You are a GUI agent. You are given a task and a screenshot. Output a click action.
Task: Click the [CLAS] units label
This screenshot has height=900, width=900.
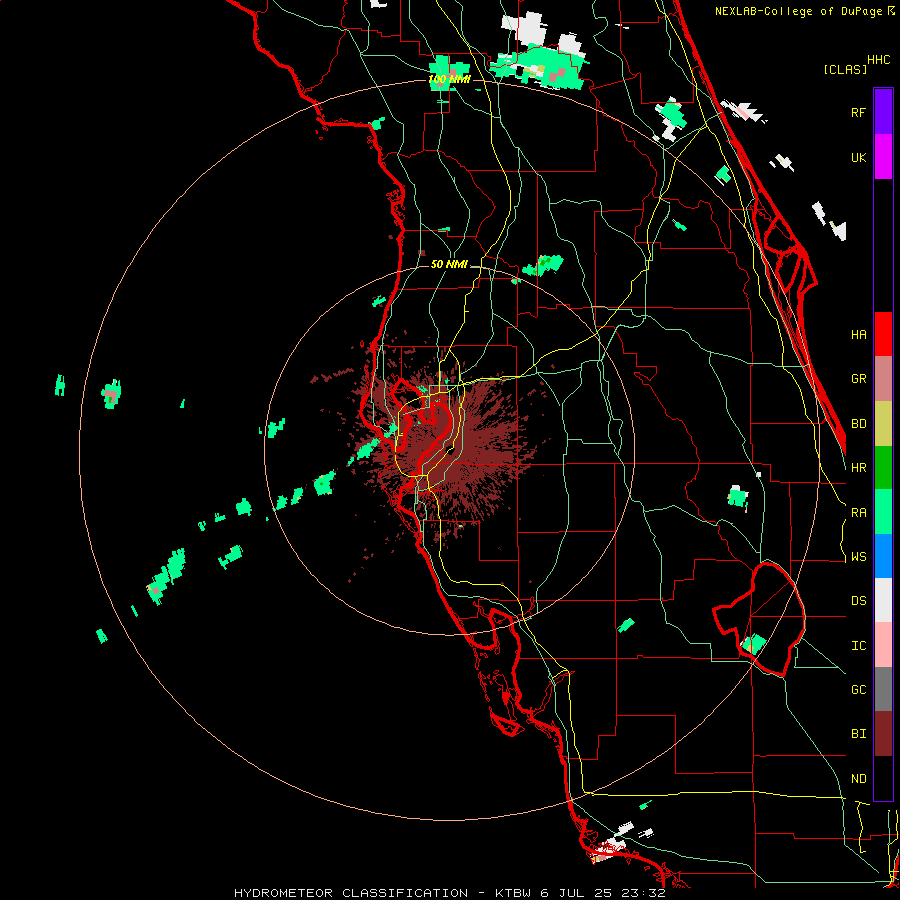[845, 70]
